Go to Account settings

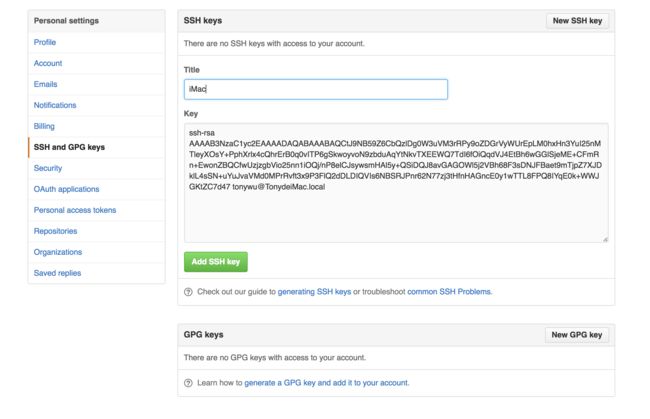[48, 63]
